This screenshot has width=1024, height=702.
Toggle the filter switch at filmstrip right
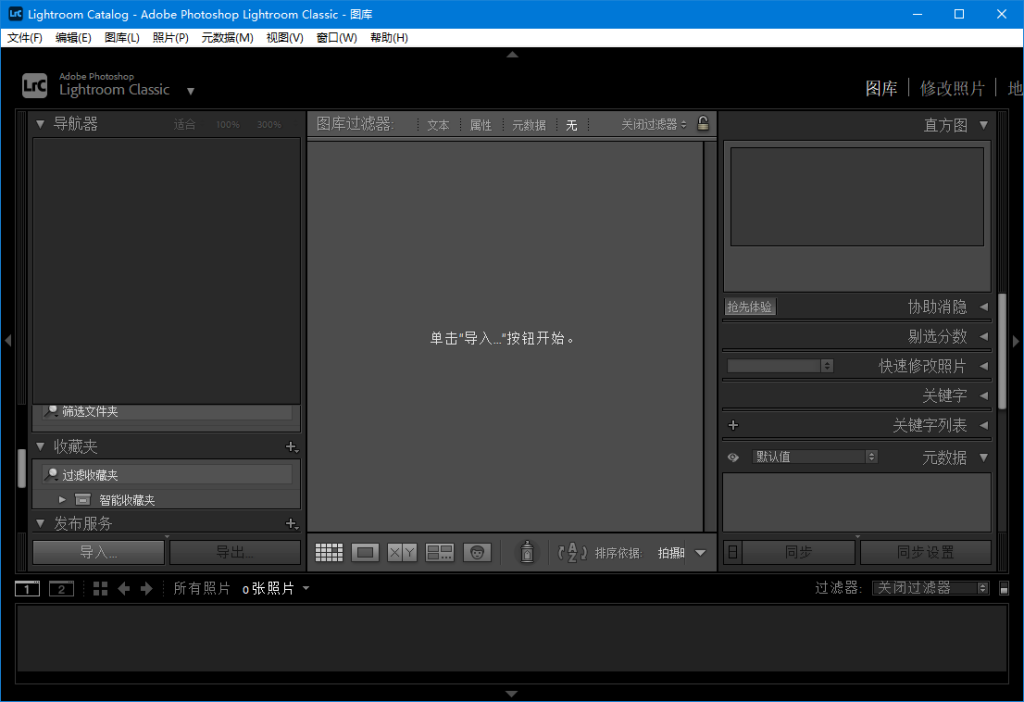tap(1004, 589)
